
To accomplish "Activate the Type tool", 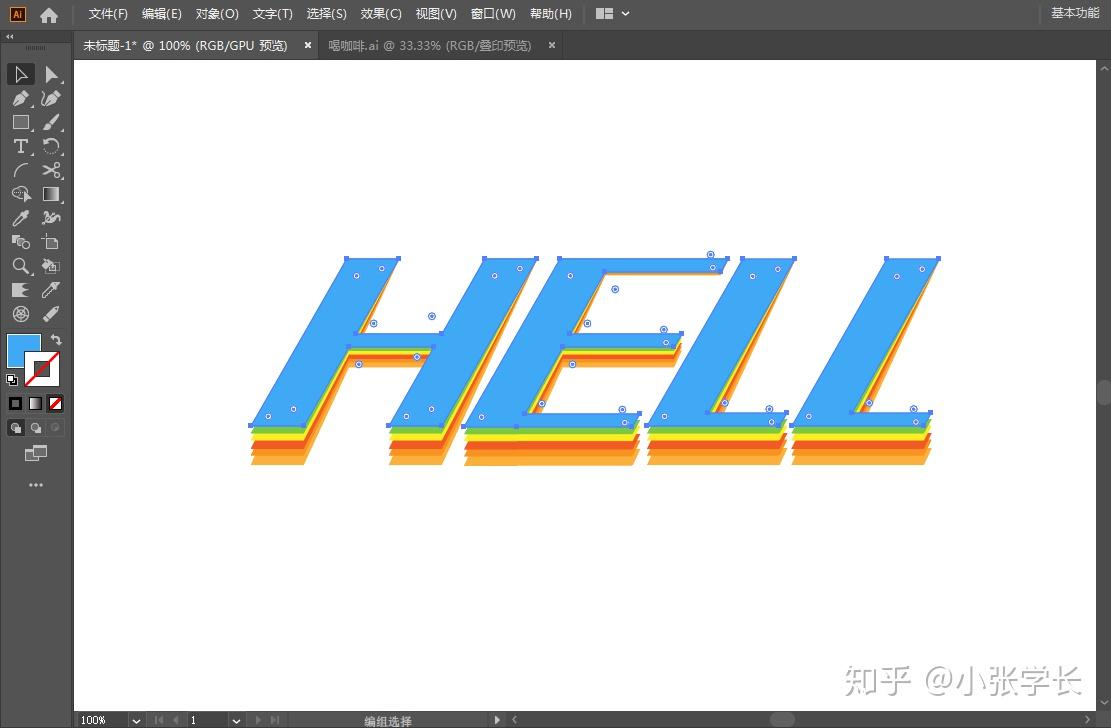I will coord(21,146).
